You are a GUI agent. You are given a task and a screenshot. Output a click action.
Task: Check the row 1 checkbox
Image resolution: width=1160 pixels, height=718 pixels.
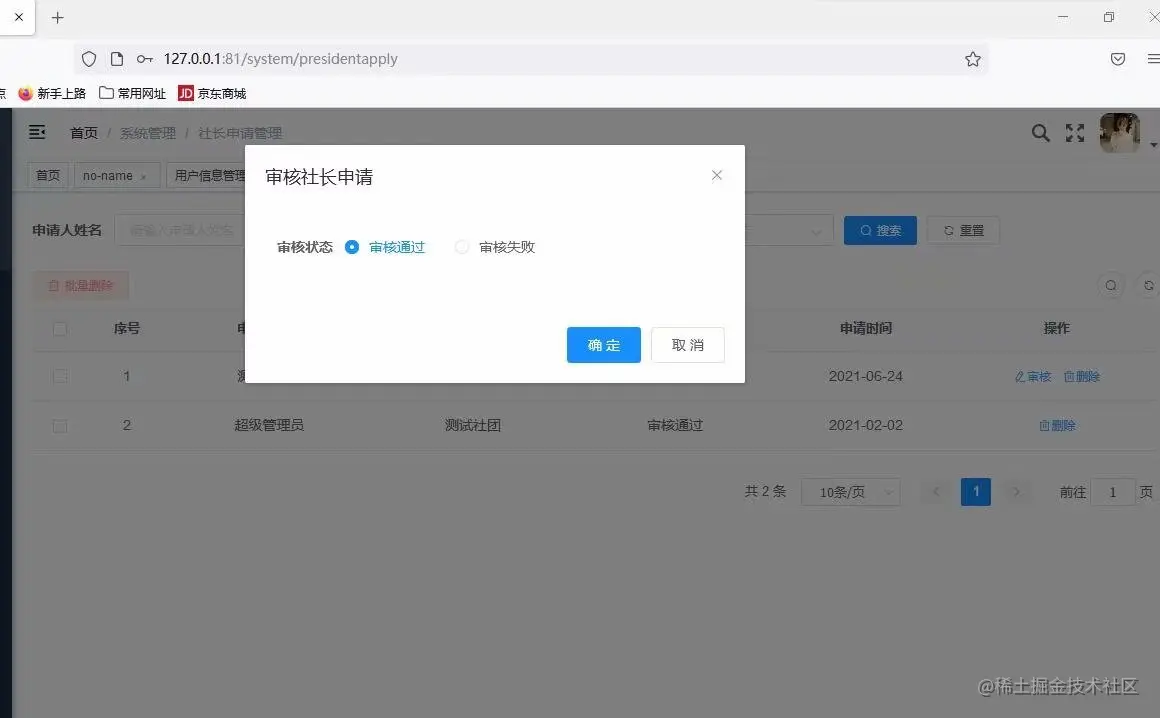60,376
